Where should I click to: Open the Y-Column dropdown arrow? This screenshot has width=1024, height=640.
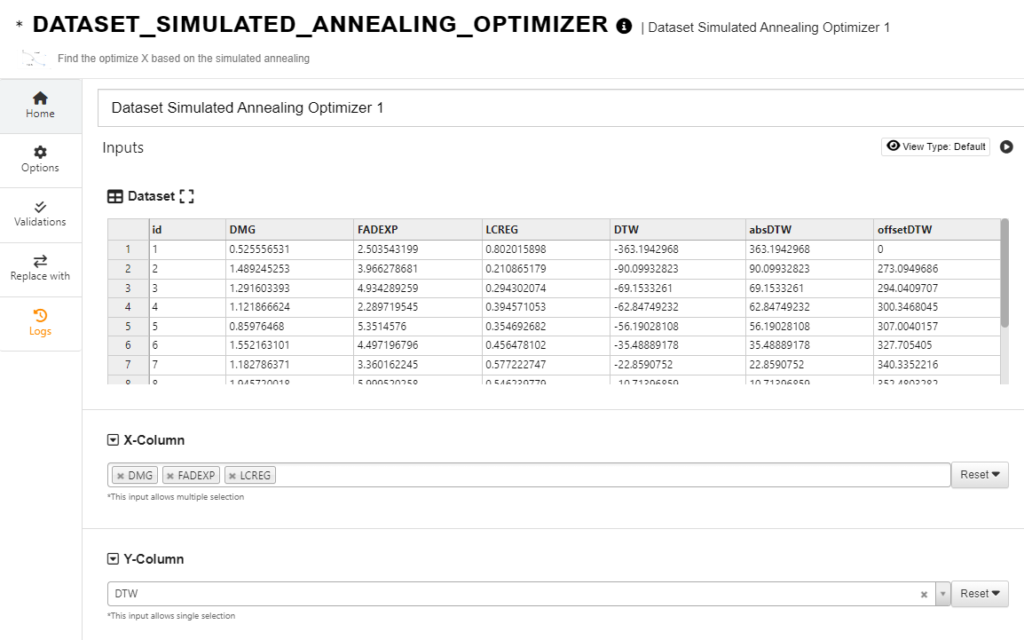coord(942,594)
